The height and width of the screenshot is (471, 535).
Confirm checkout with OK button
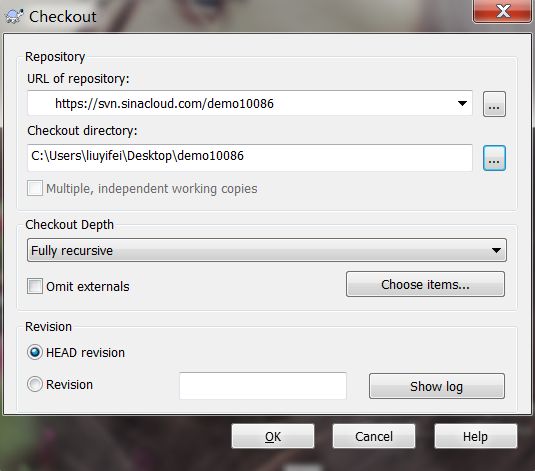(273, 436)
